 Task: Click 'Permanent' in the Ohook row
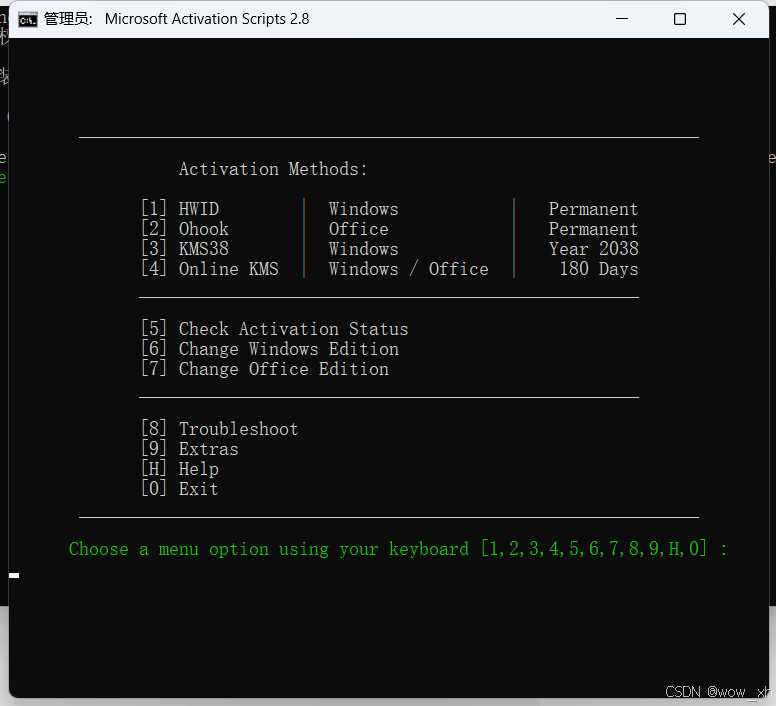pyautogui.click(x=593, y=229)
